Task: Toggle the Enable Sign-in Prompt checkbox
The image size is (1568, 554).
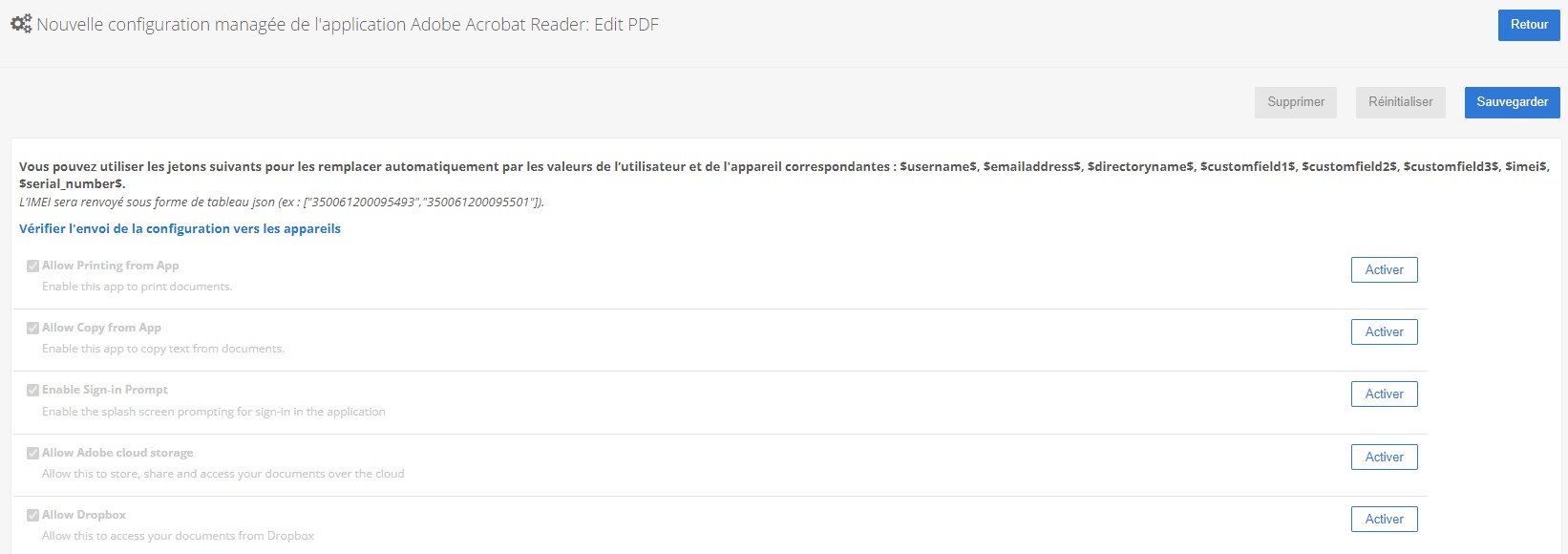Action: (32, 391)
